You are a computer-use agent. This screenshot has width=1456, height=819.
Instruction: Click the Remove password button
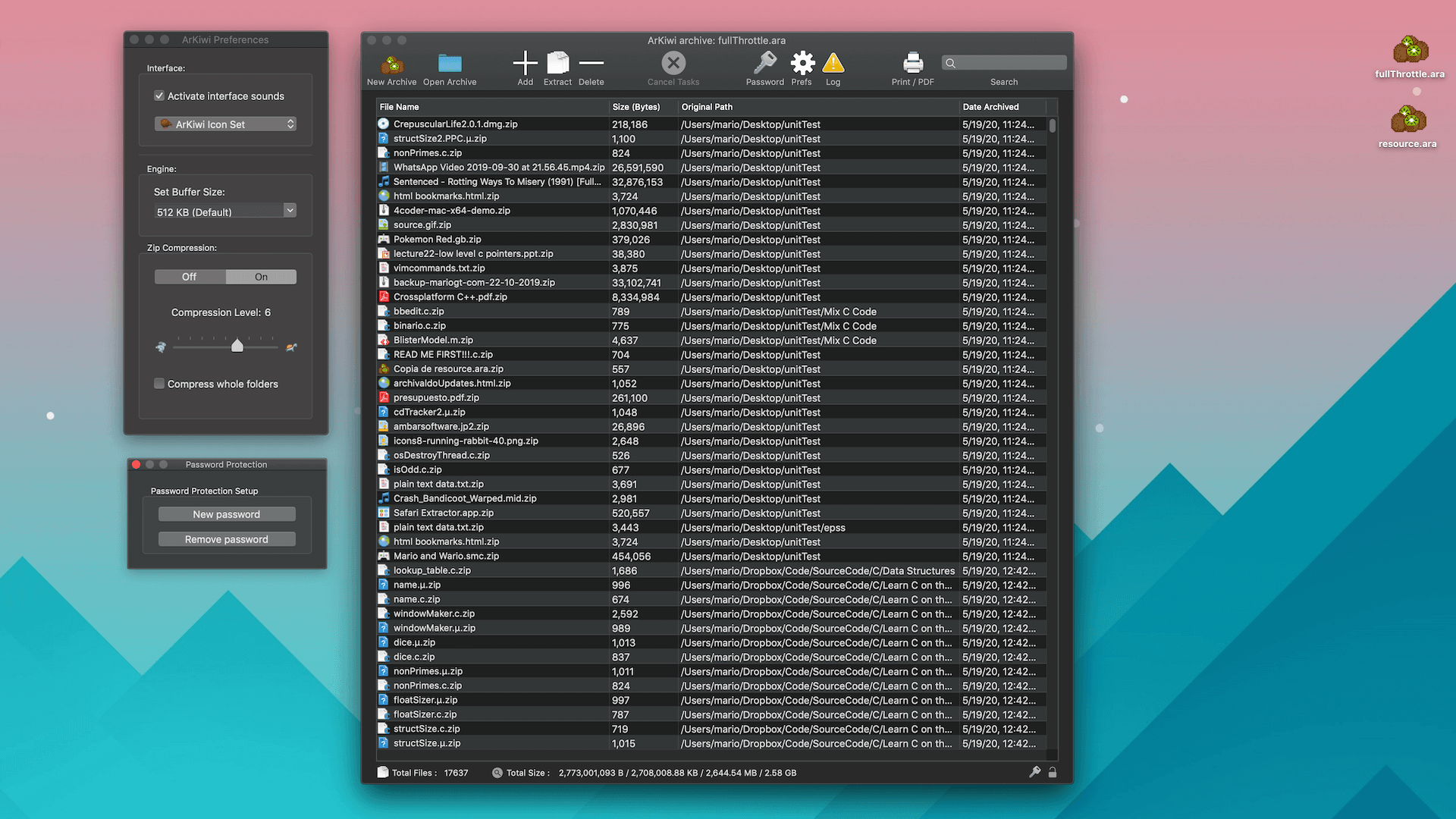226,539
